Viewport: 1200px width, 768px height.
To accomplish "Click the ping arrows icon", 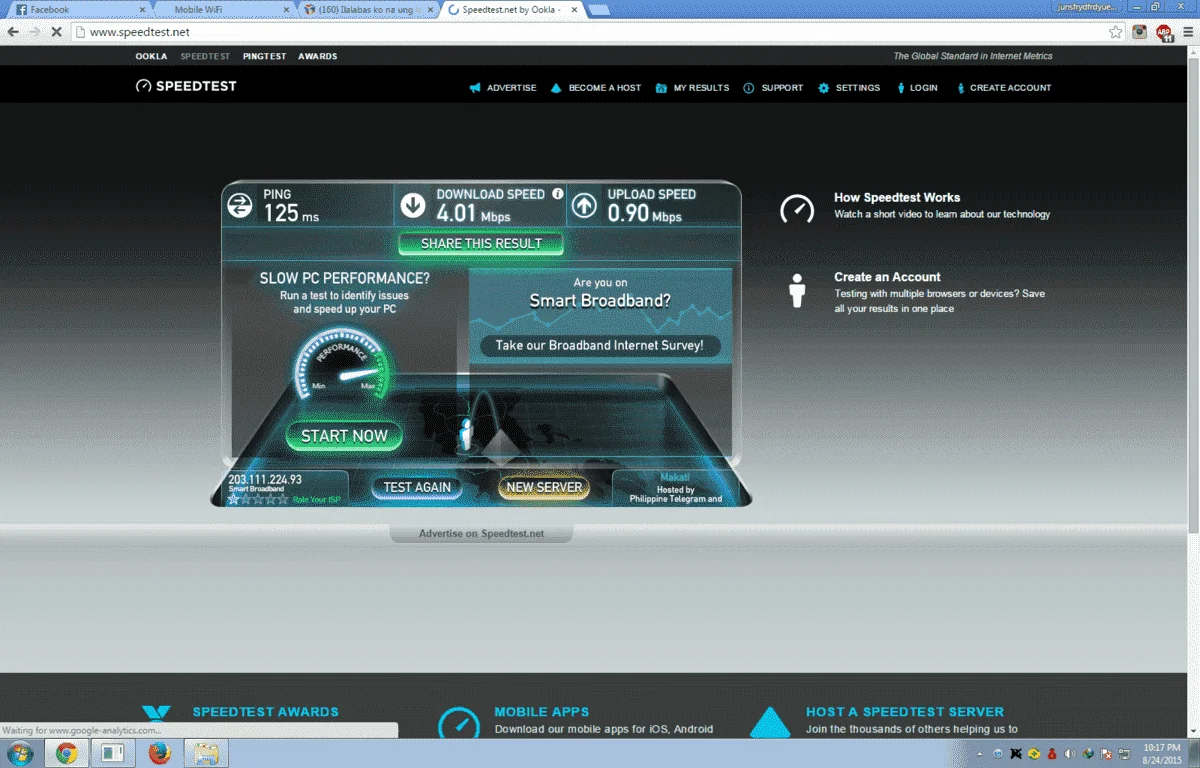I will tap(240, 206).
